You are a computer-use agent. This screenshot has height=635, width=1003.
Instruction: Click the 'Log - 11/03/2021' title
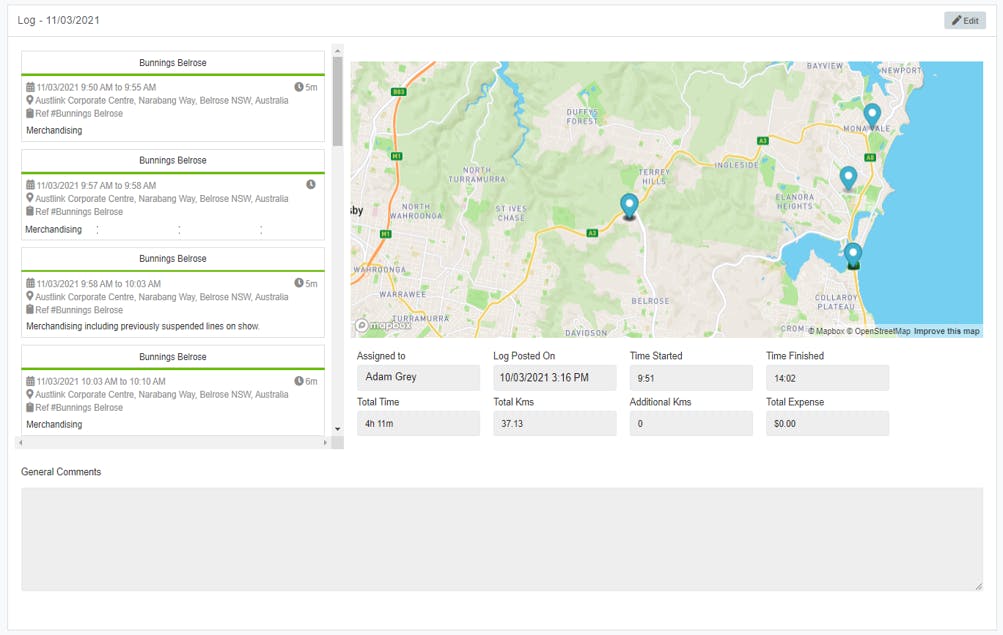point(58,20)
